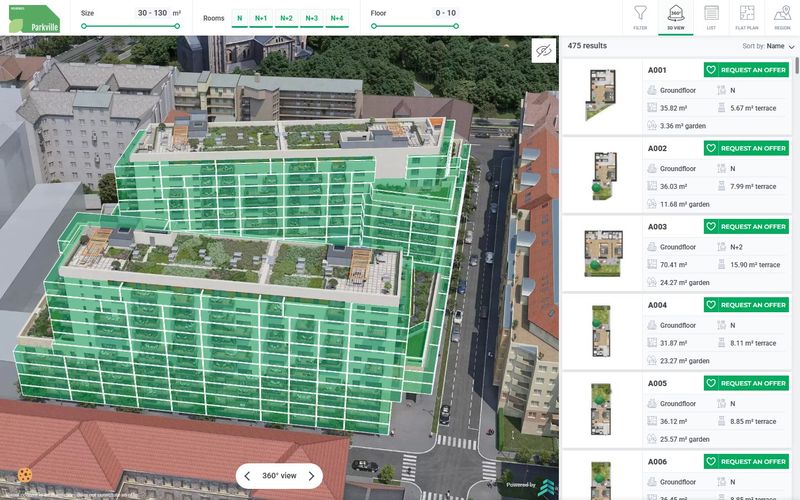The width and height of the screenshot is (800, 500).
Task: Select the A004 apartment title
Action: click(x=657, y=305)
